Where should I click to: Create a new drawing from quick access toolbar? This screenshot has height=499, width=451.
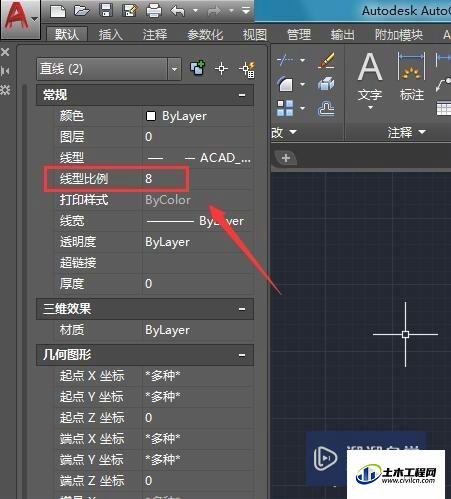[58, 11]
